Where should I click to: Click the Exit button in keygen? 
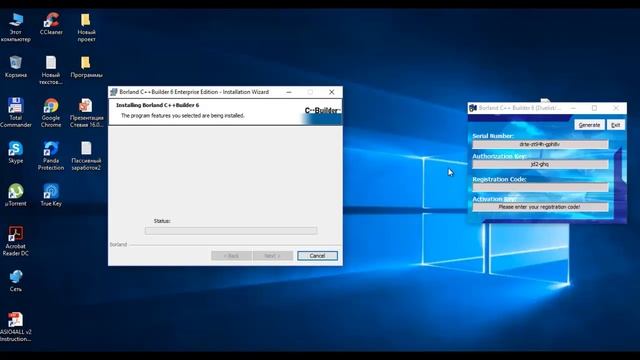616,125
